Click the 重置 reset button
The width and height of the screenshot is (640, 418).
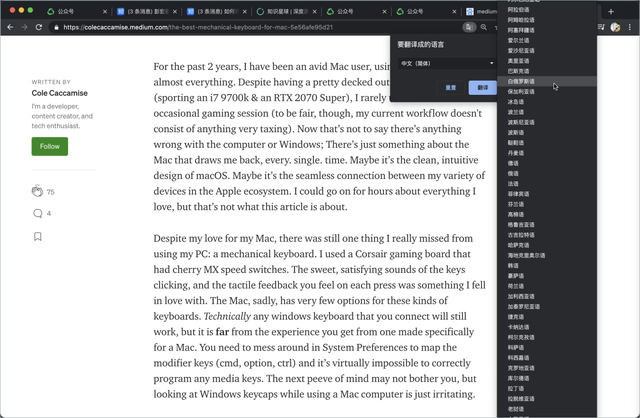[x=451, y=88]
